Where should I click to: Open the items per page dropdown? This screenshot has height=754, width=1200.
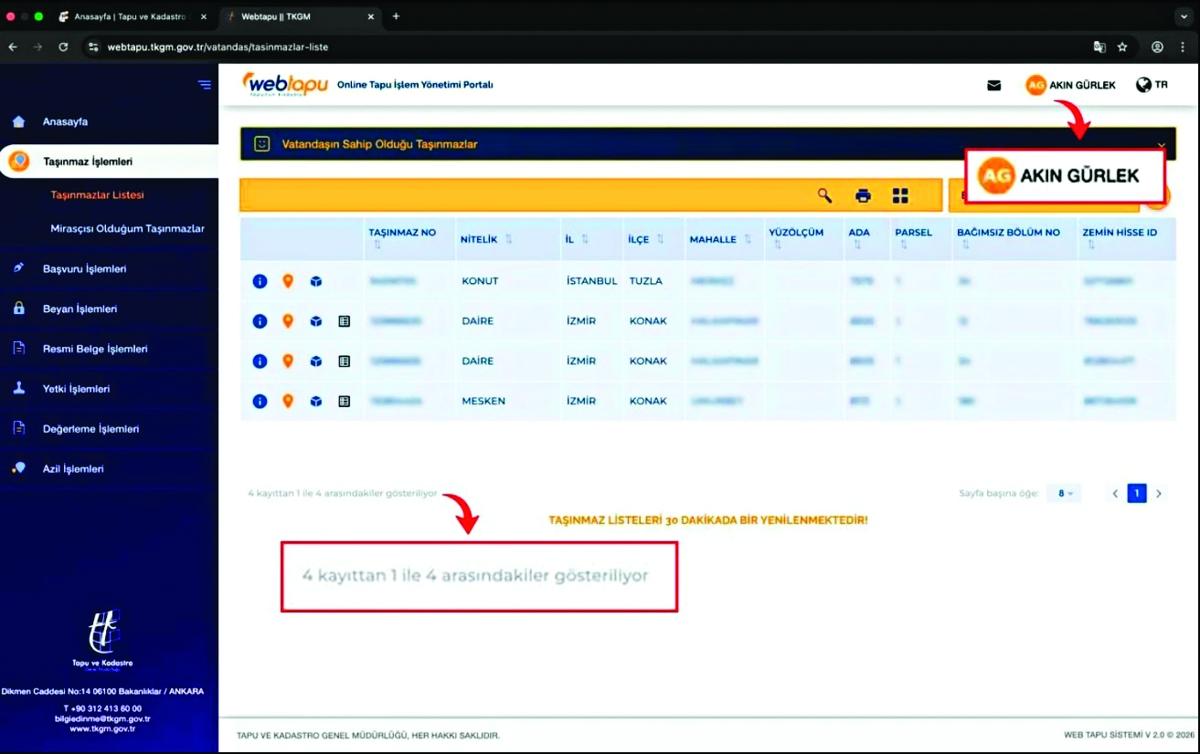(x=1064, y=493)
